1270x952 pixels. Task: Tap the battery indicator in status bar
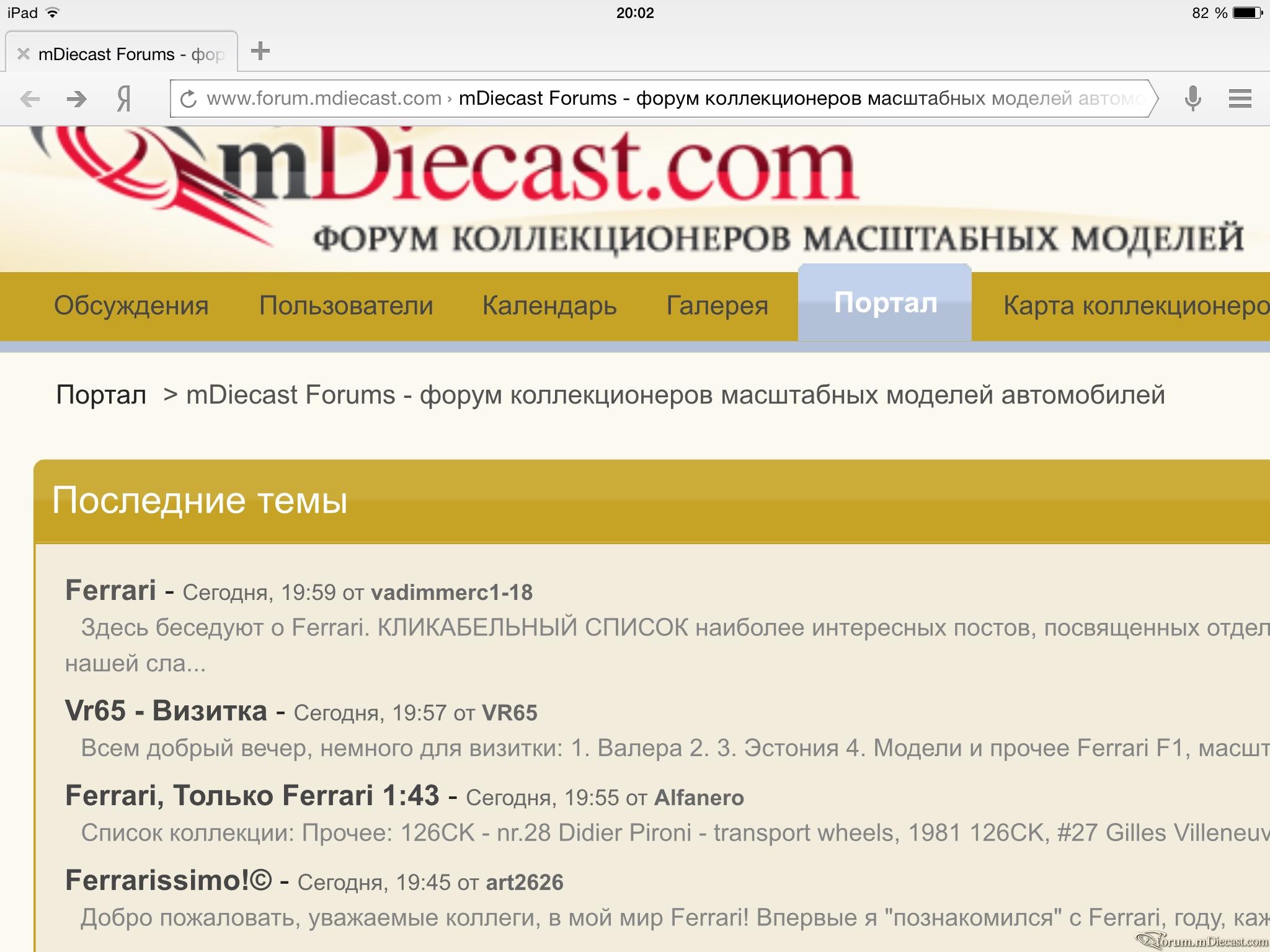click(1246, 13)
